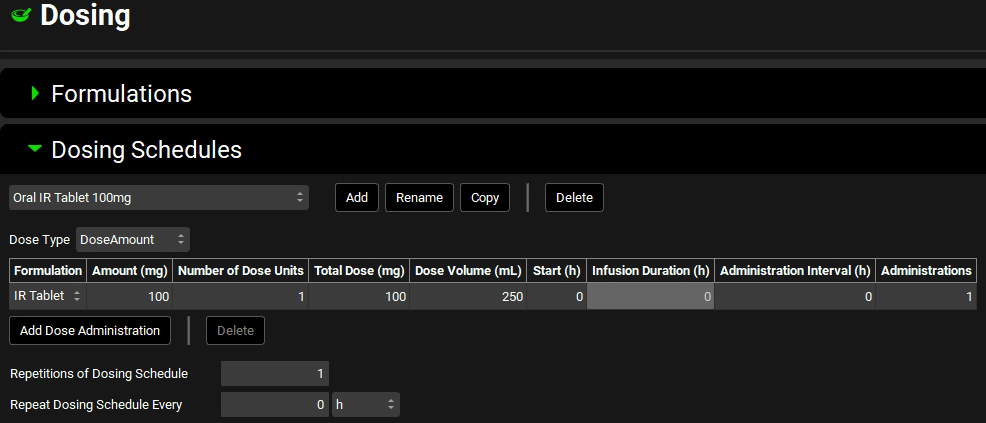Image resolution: width=986 pixels, height=423 pixels.
Task: Click the green Dosing logo icon
Action: (x=20, y=16)
